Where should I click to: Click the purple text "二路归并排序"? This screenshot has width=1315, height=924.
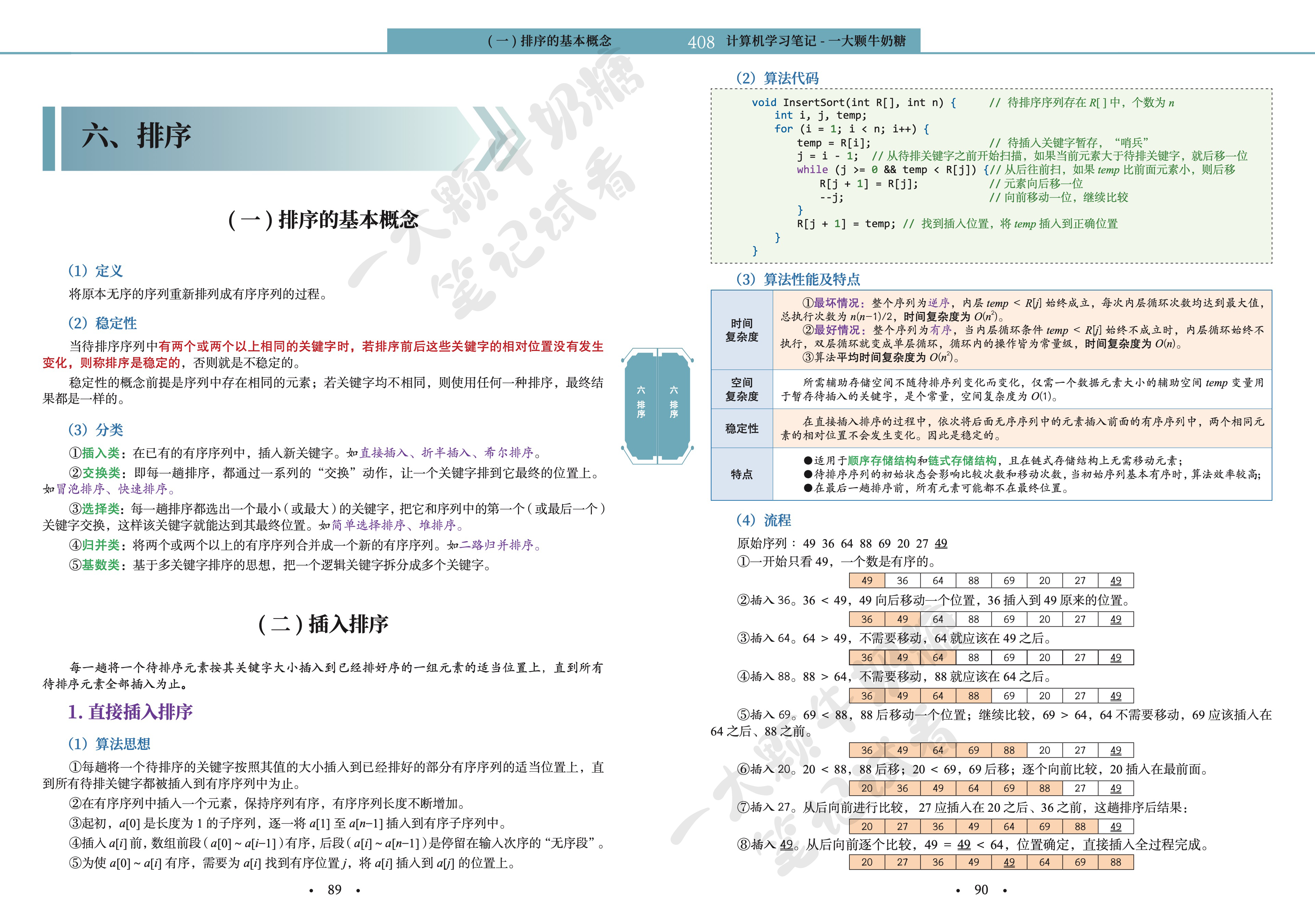(x=497, y=545)
